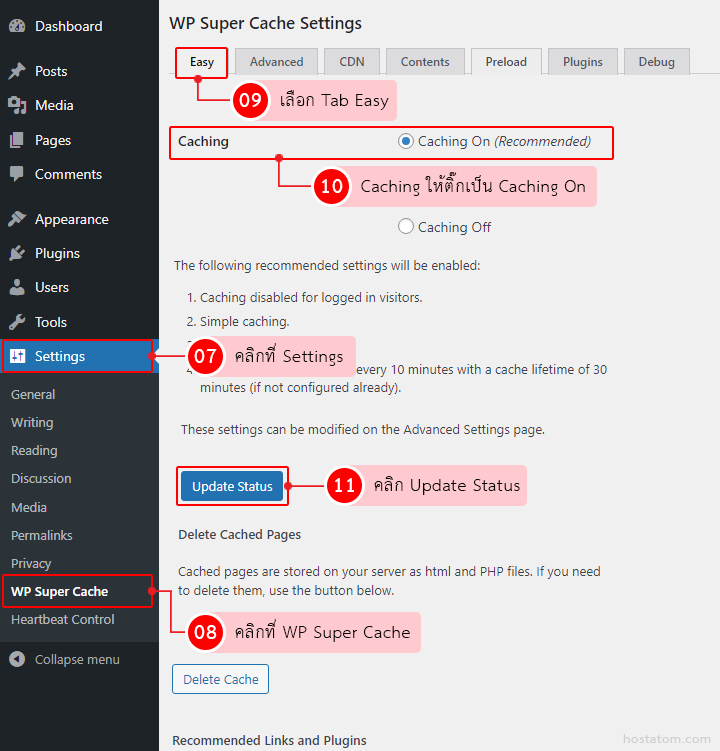Open Posts via its pushpin icon
Viewport: 720px width, 751px height.
17,71
